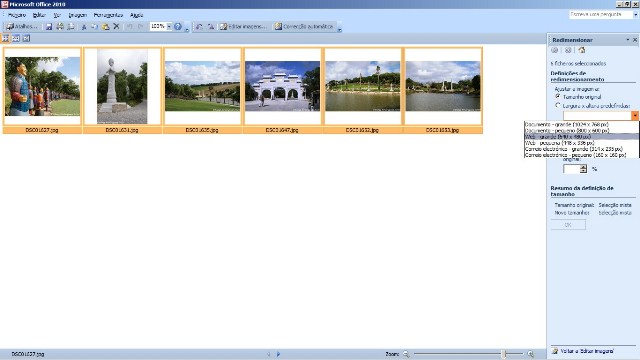Choose Correio electrónico - grande option
640x360 pixels.
click(581, 149)
